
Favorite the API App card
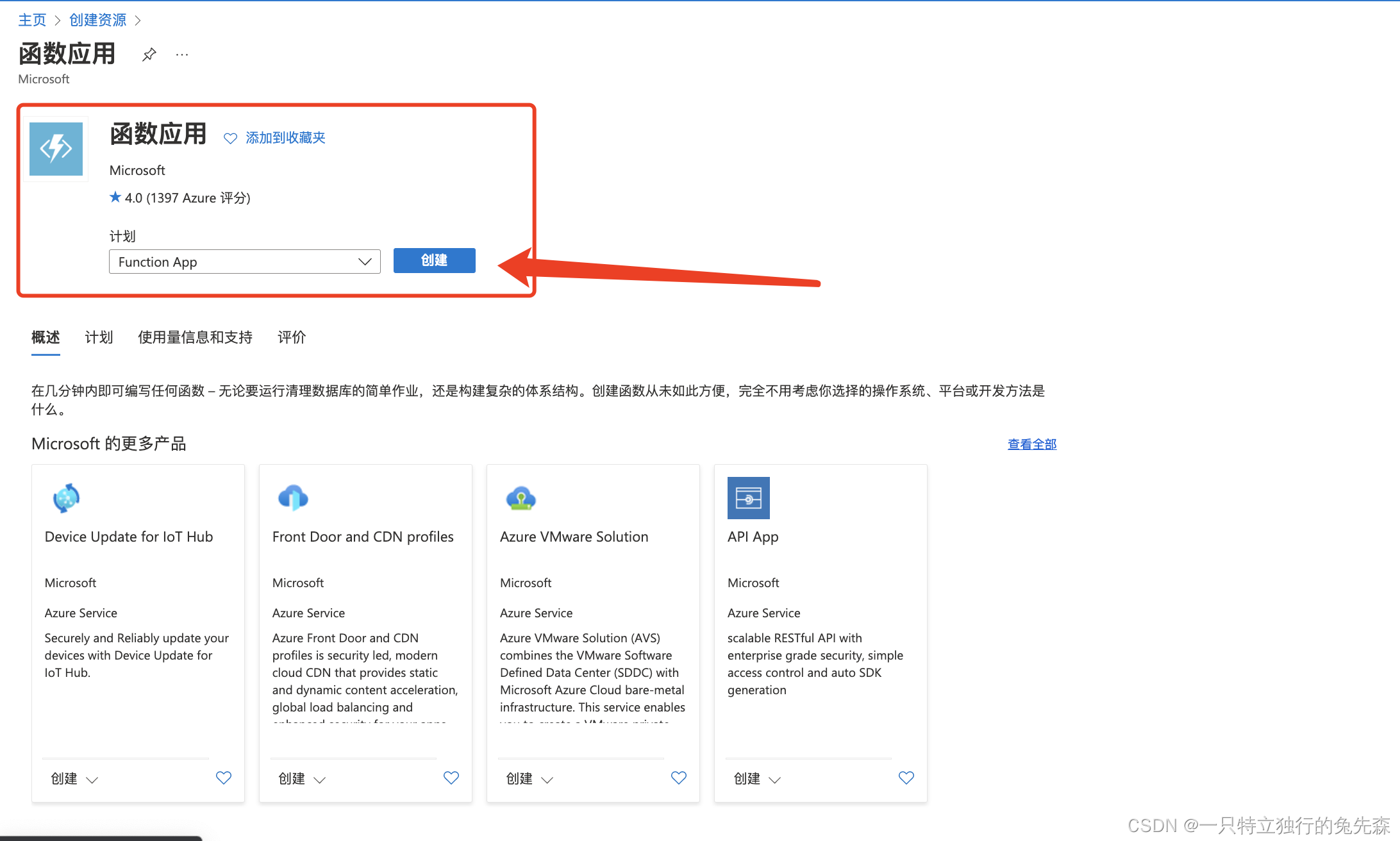click(906, 778)
